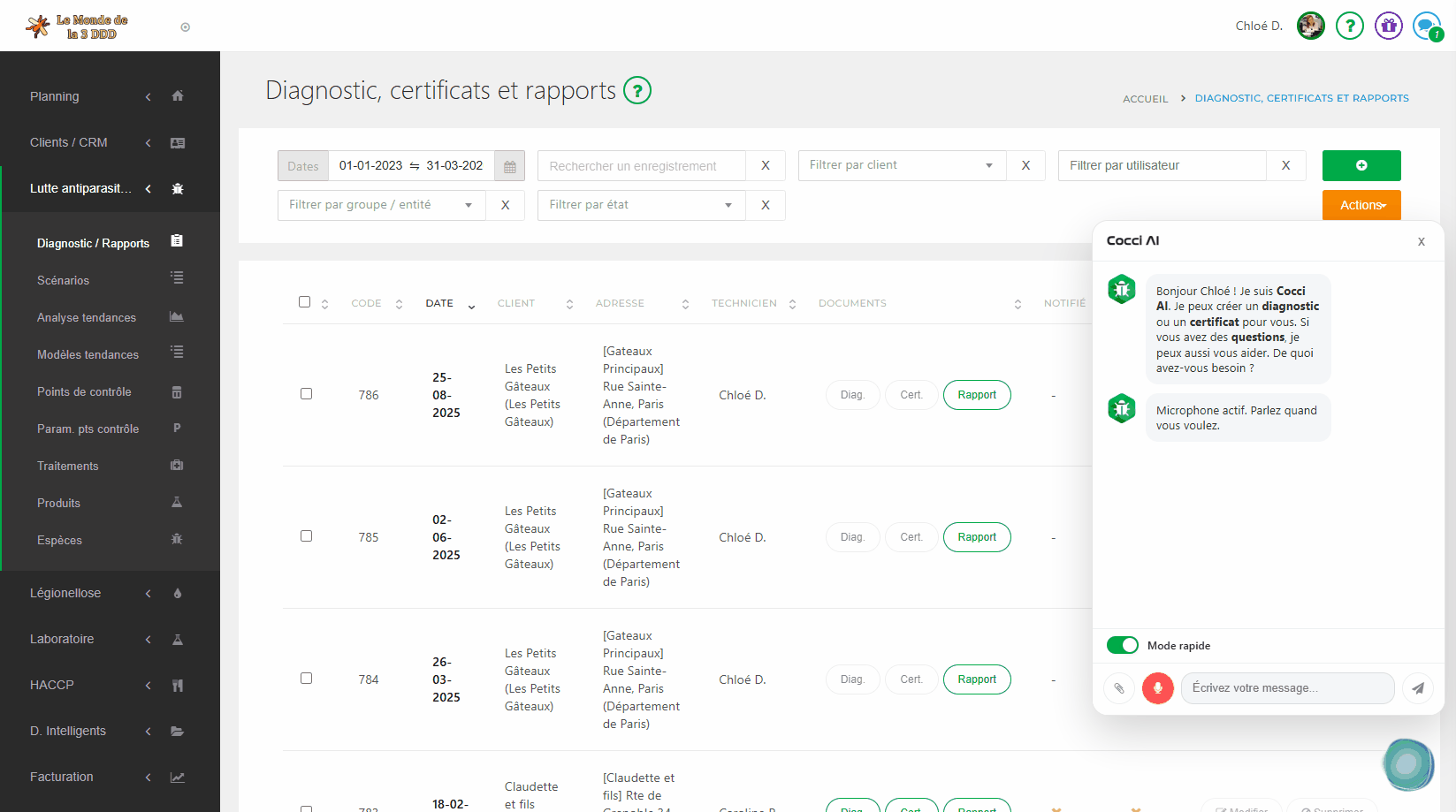The height and width of the screenshot is (812, 1456).
Task: Open the Laboratoire flask icon
Action: tap(177, 639)
